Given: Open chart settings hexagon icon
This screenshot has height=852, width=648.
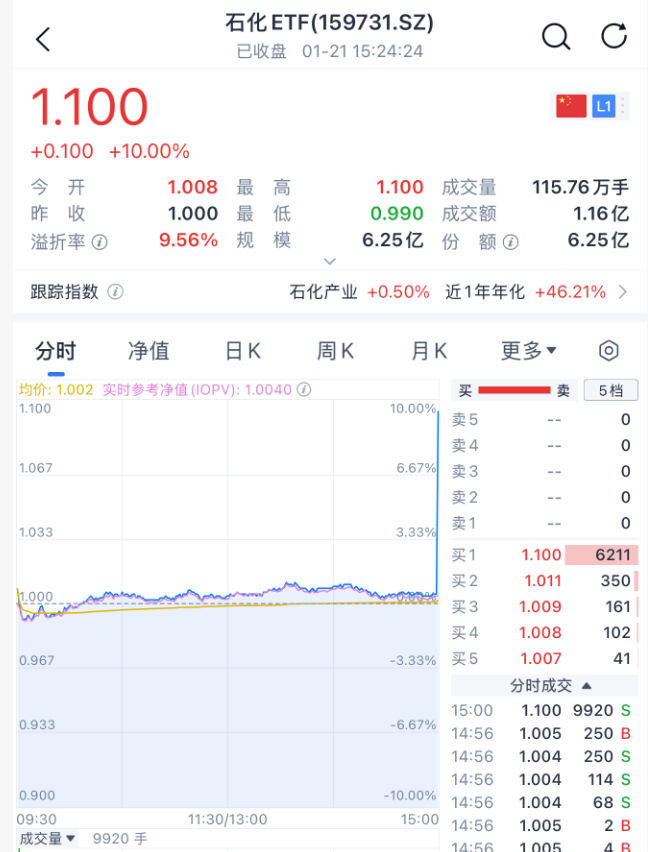Looking at the screenshot, I should [609, 351].
